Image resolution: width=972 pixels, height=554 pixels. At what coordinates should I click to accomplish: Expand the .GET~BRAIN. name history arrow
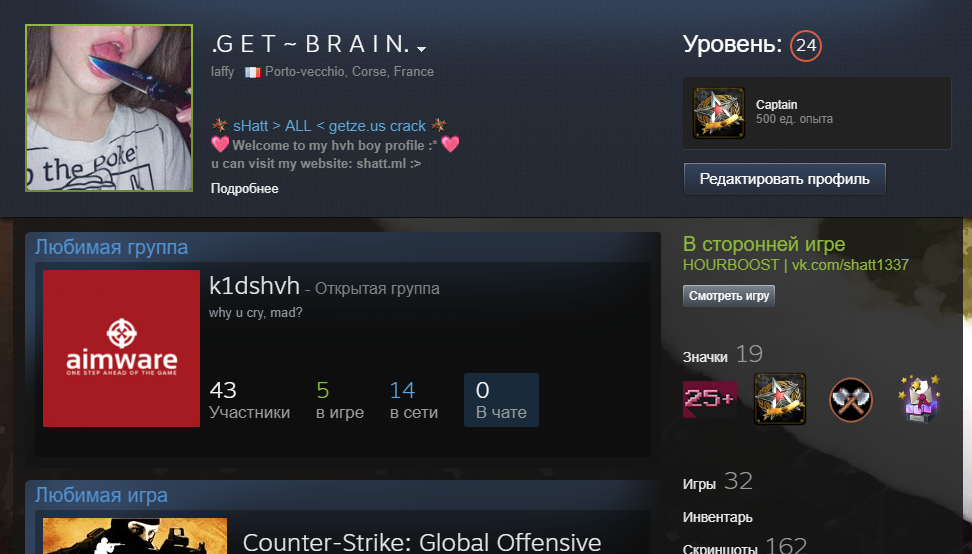point(422,49)
